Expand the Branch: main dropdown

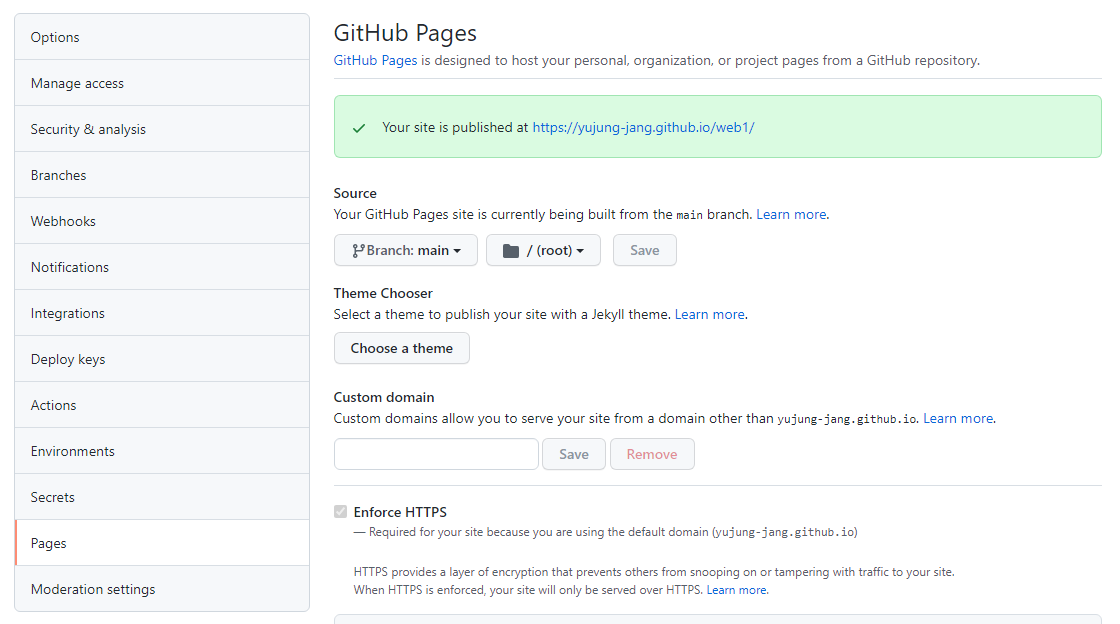point(406,251)
